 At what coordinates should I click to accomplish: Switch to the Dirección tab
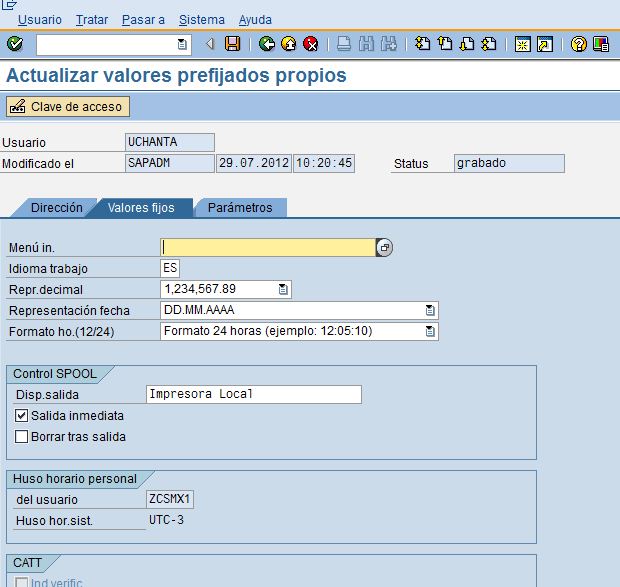pos(57,208)
